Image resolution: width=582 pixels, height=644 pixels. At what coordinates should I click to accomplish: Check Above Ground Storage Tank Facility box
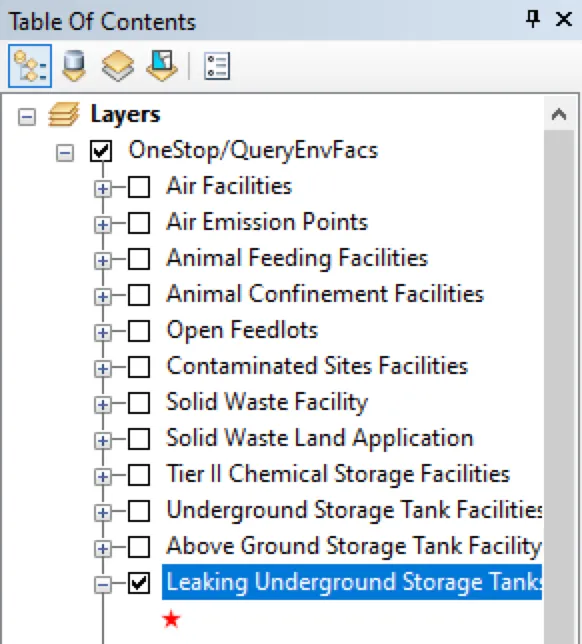click(x=139, y=547)
